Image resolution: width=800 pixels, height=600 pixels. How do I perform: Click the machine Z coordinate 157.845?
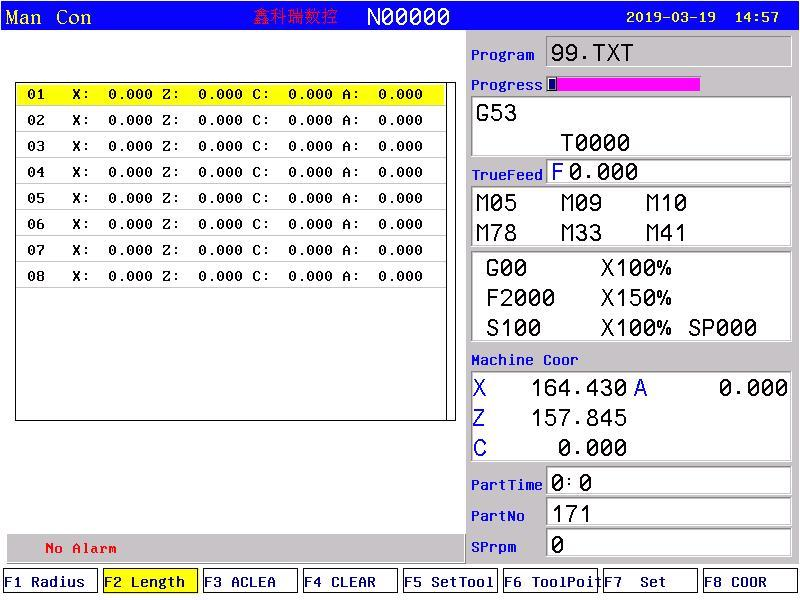579,418
